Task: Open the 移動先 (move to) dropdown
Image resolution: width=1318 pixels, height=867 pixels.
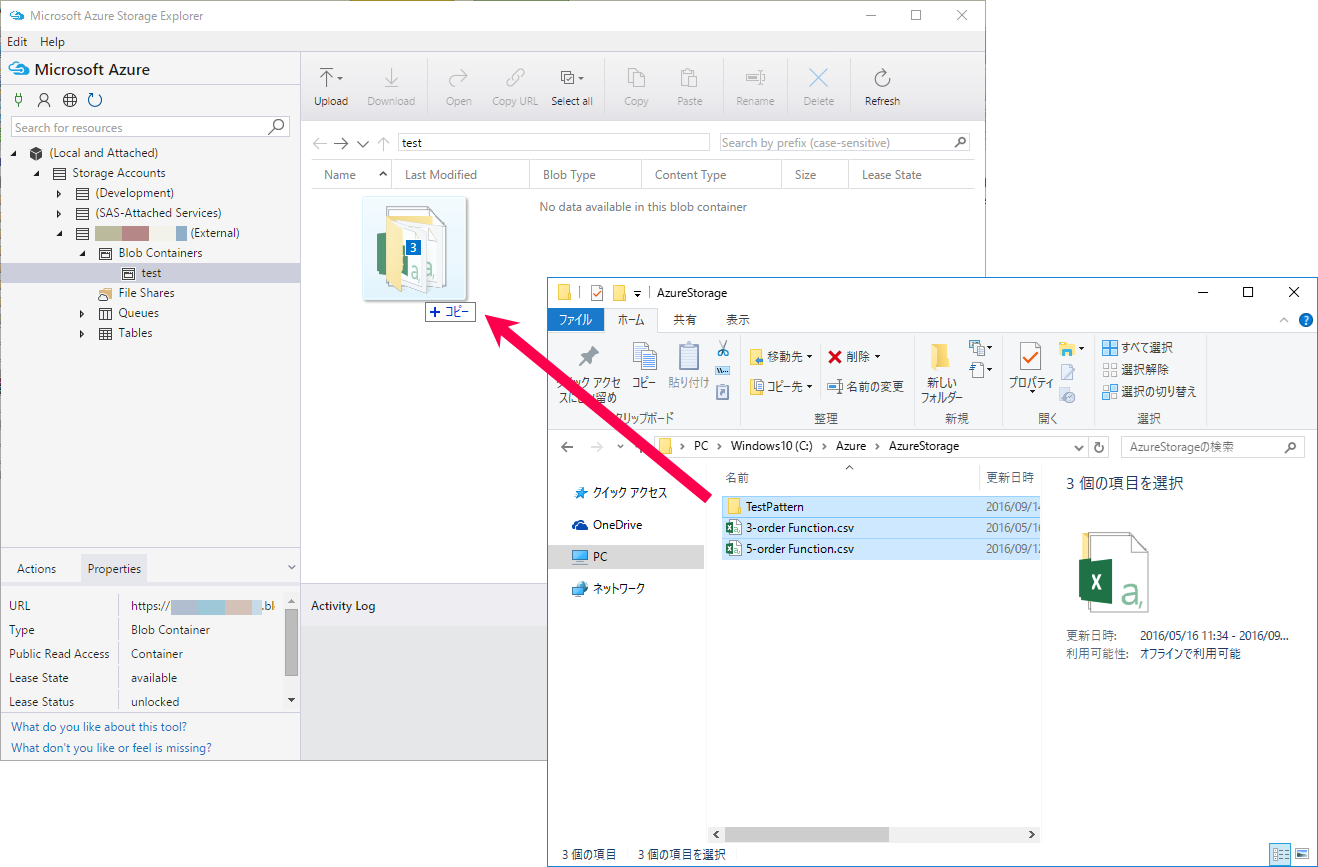Action: click(x=781, y=357)
